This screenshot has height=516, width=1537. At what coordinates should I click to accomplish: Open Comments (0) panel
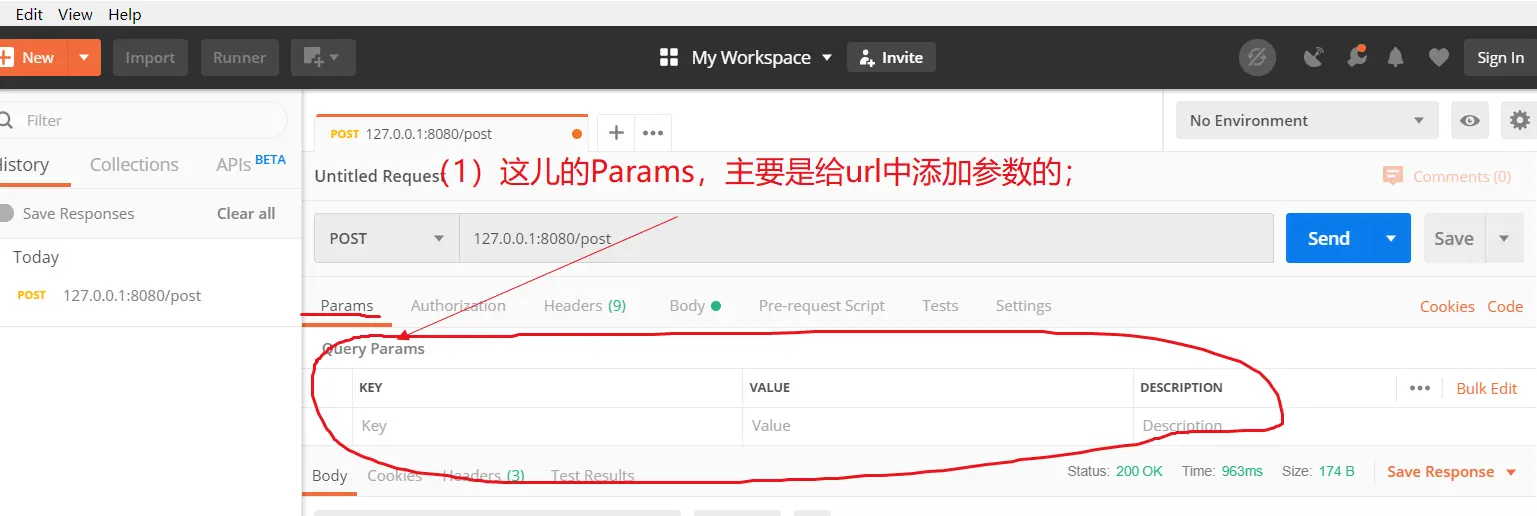[x=1446, y=176]
